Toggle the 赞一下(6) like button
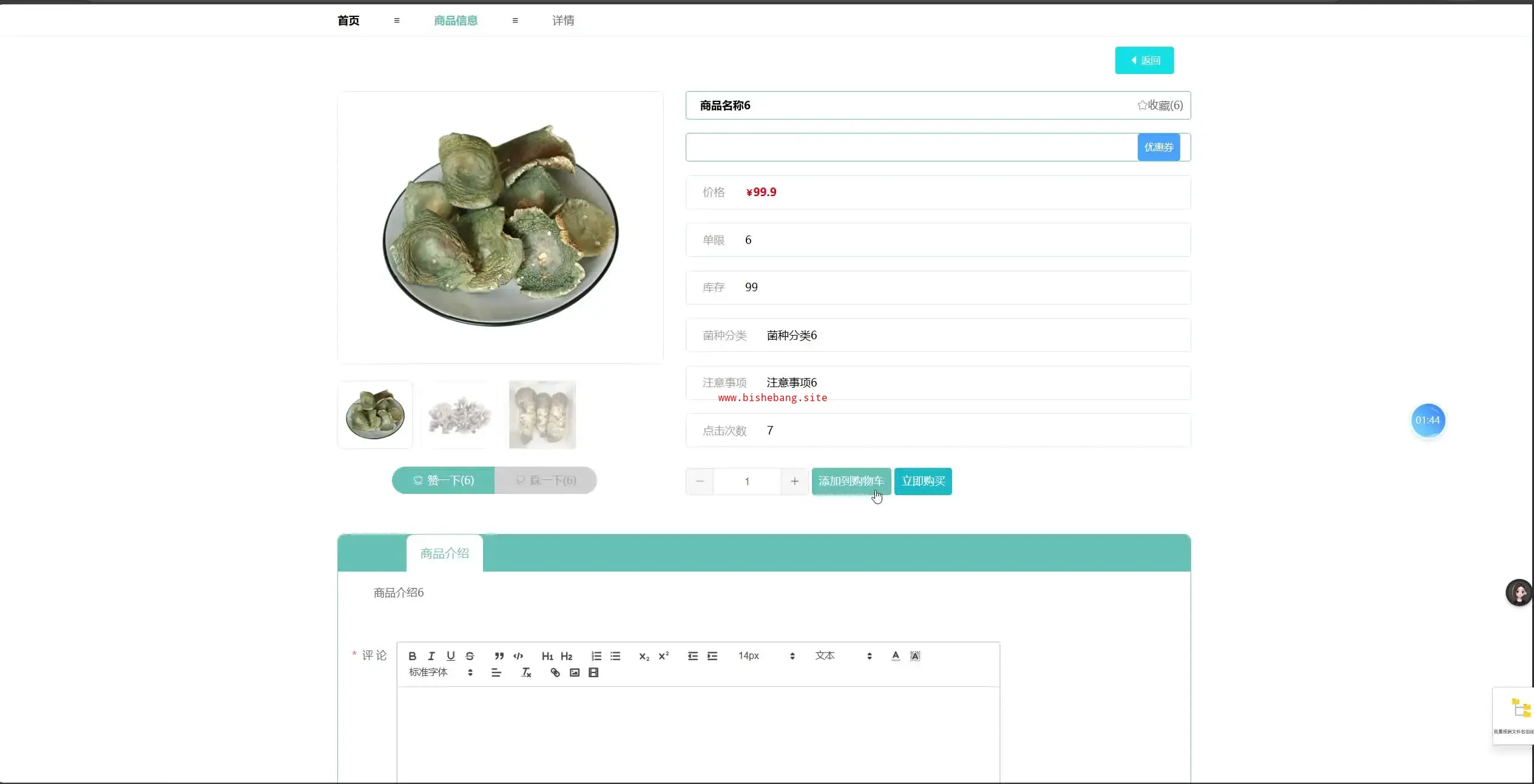The width and height of the screenshot is (1534, 784). point(444,481)
